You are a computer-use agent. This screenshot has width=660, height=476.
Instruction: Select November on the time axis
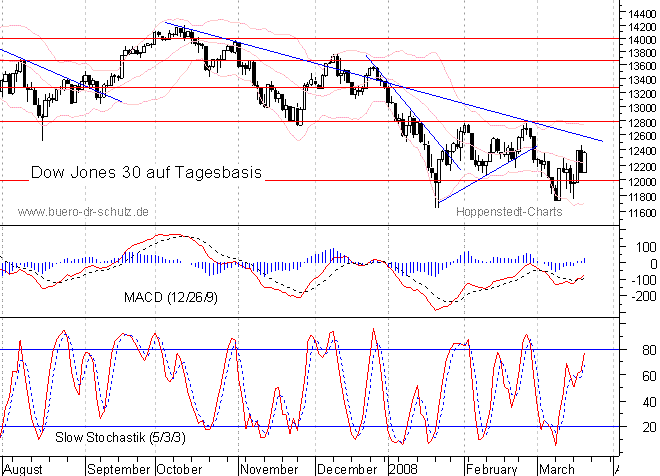270,468
